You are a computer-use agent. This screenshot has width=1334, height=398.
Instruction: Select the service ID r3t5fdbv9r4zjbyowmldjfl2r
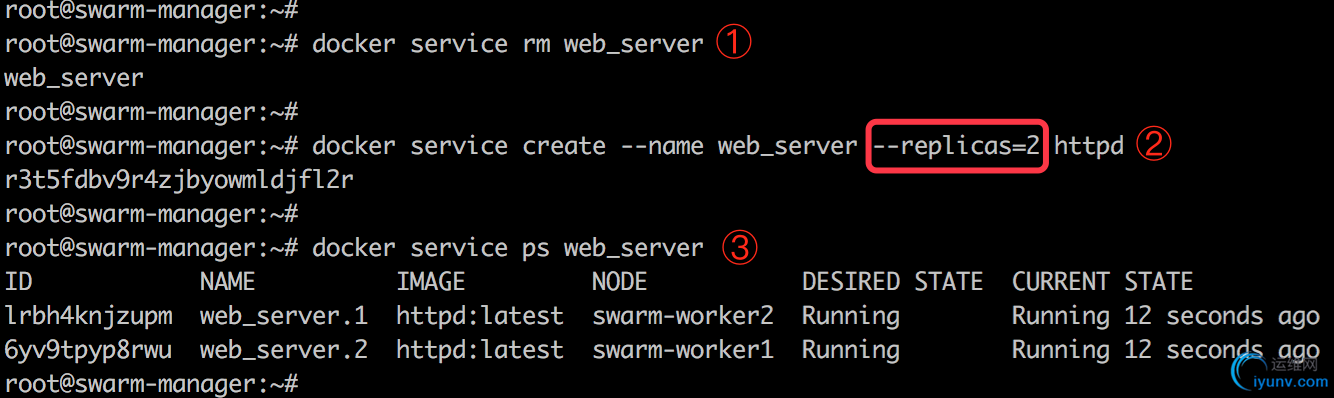(x=179, y=181)
